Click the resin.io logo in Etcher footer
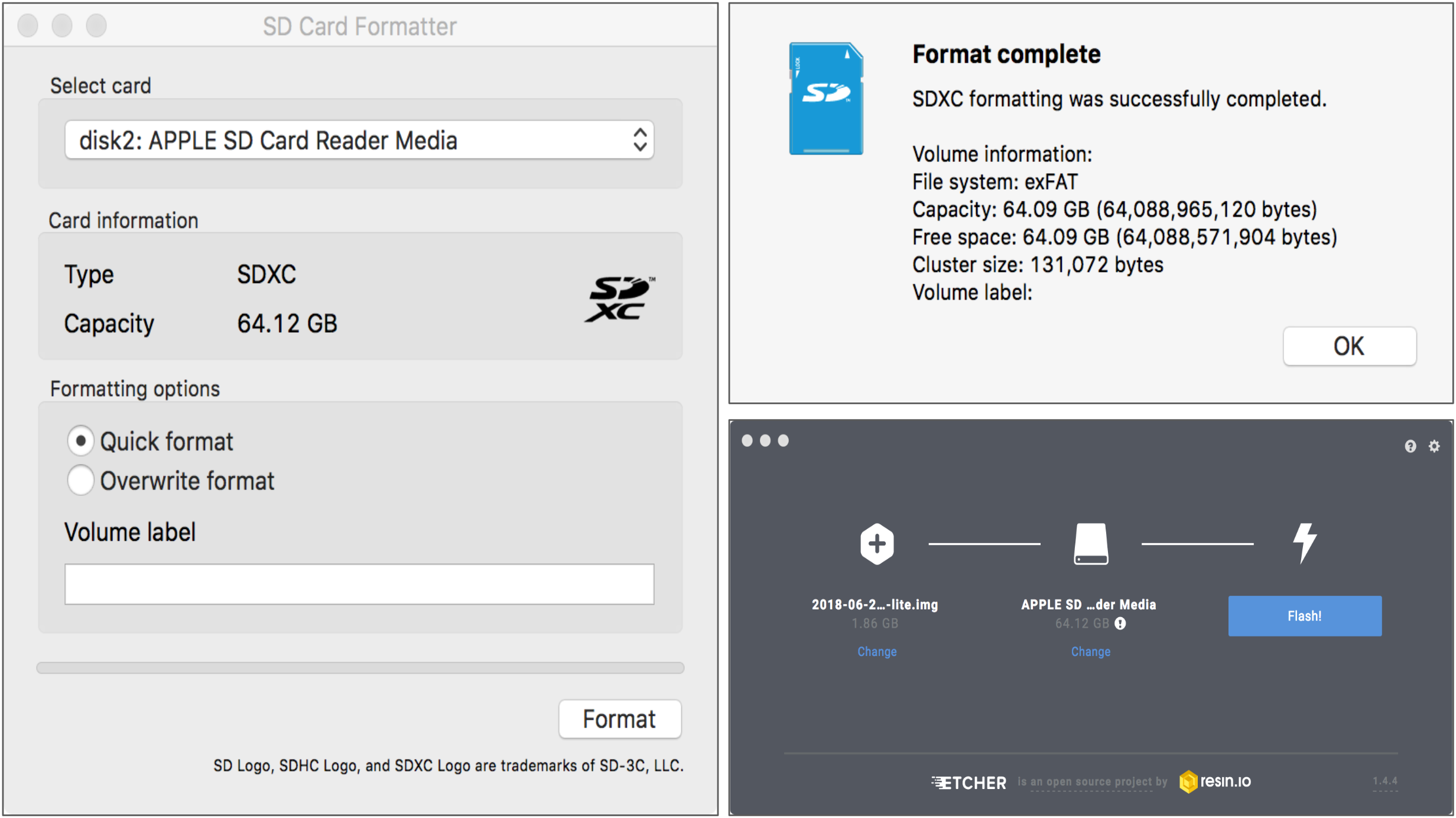 point(1215,781)
